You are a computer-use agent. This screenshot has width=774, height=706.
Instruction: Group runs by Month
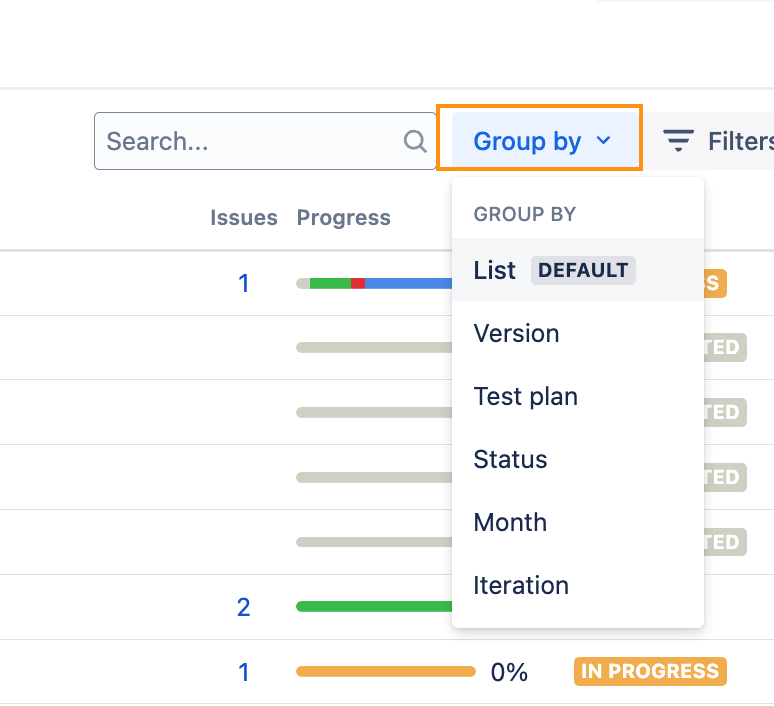pyautogui.click(x=510, y=522)
